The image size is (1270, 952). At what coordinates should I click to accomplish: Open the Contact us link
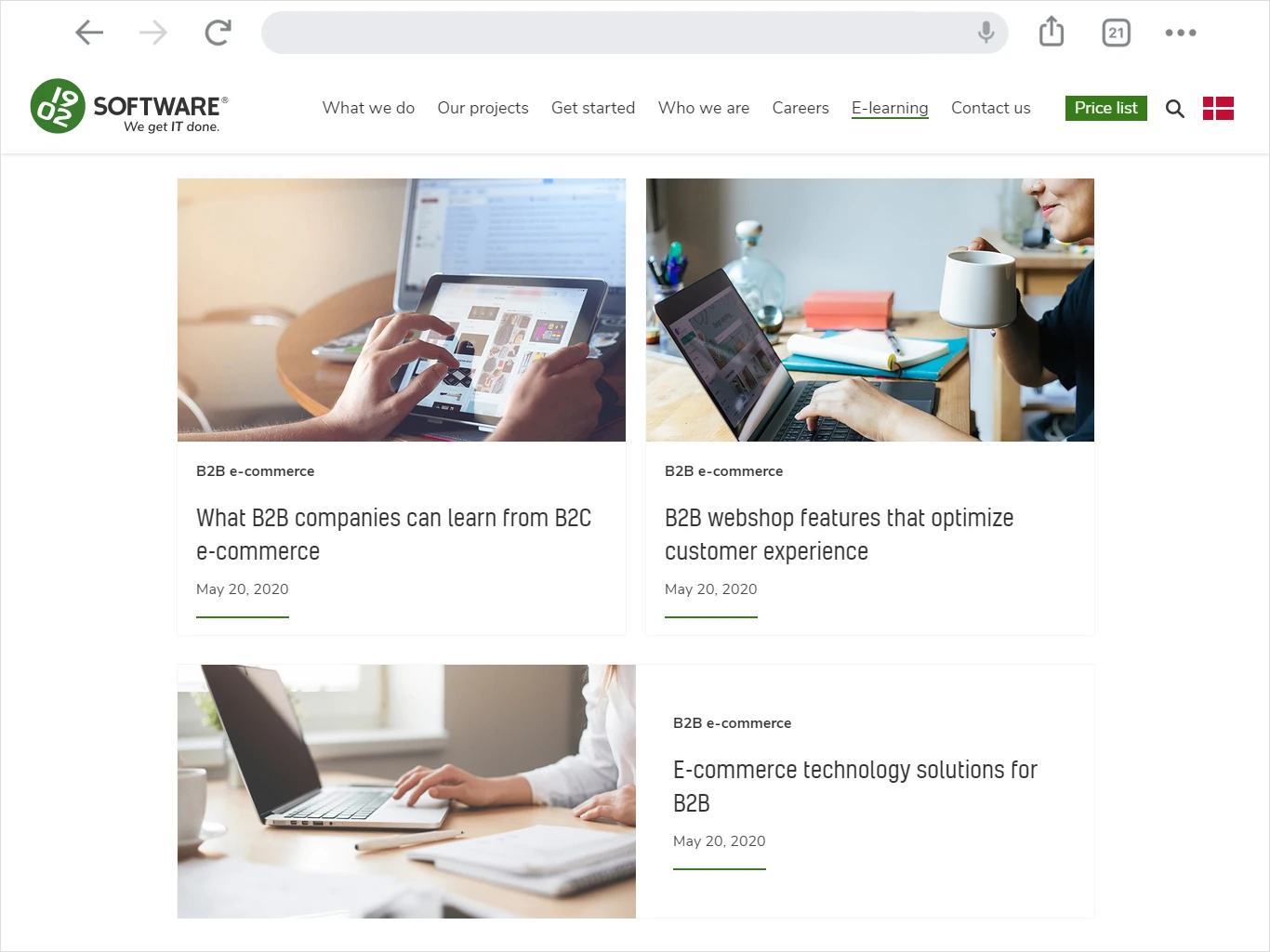click(x=990, y=108)
